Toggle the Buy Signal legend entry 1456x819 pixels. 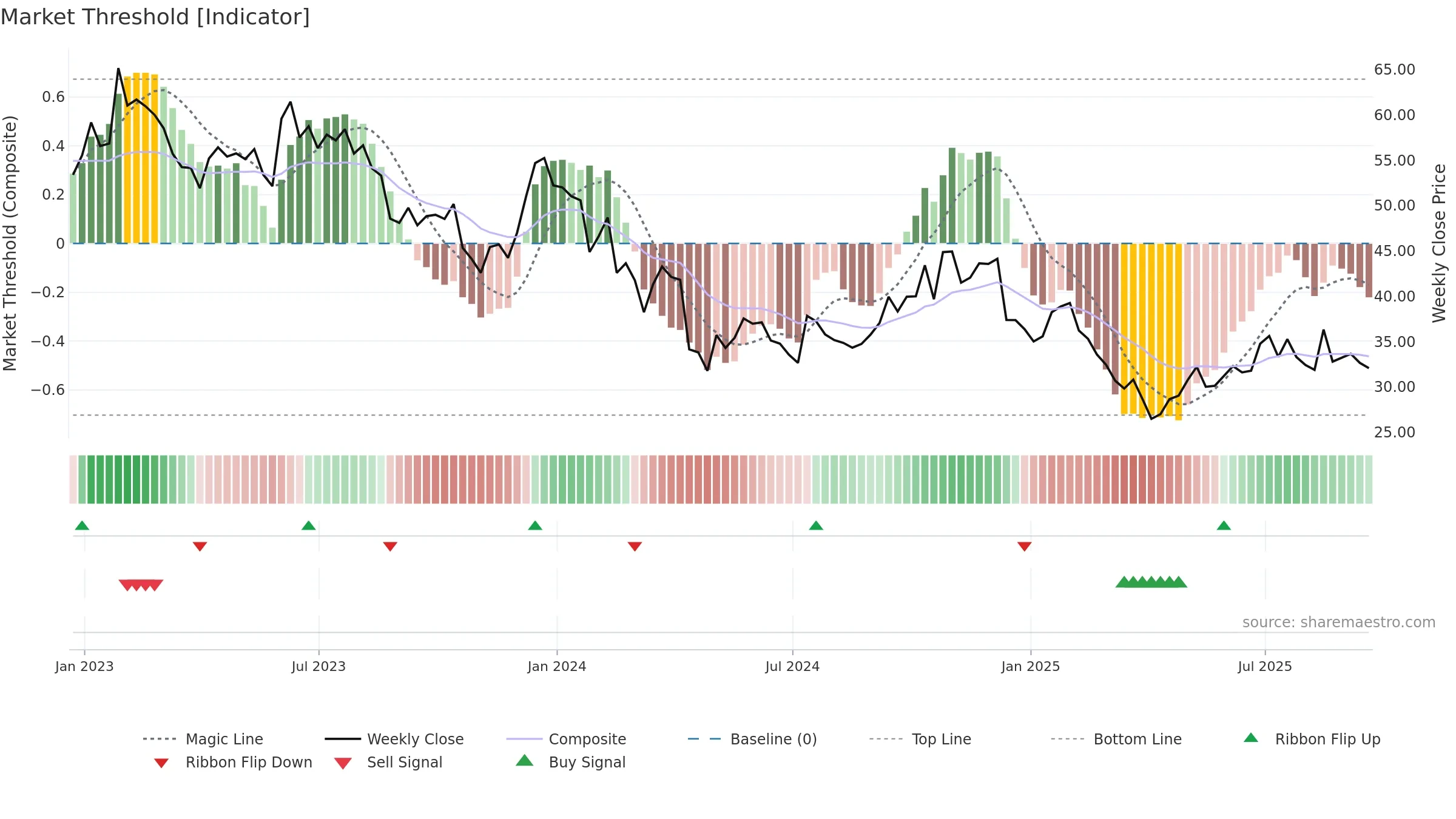point(570,762)
